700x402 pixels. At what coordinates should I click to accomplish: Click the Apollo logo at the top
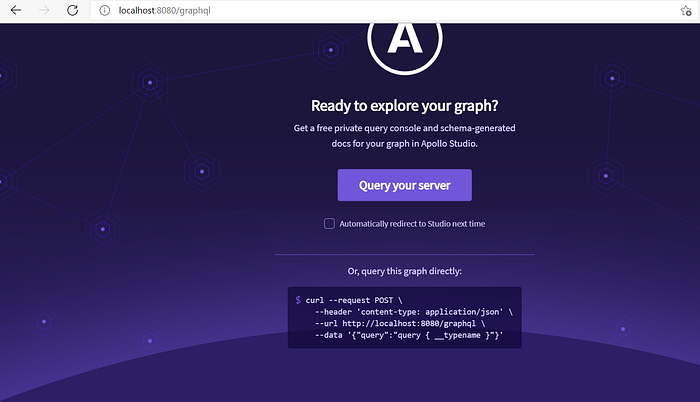pos(405,47)
